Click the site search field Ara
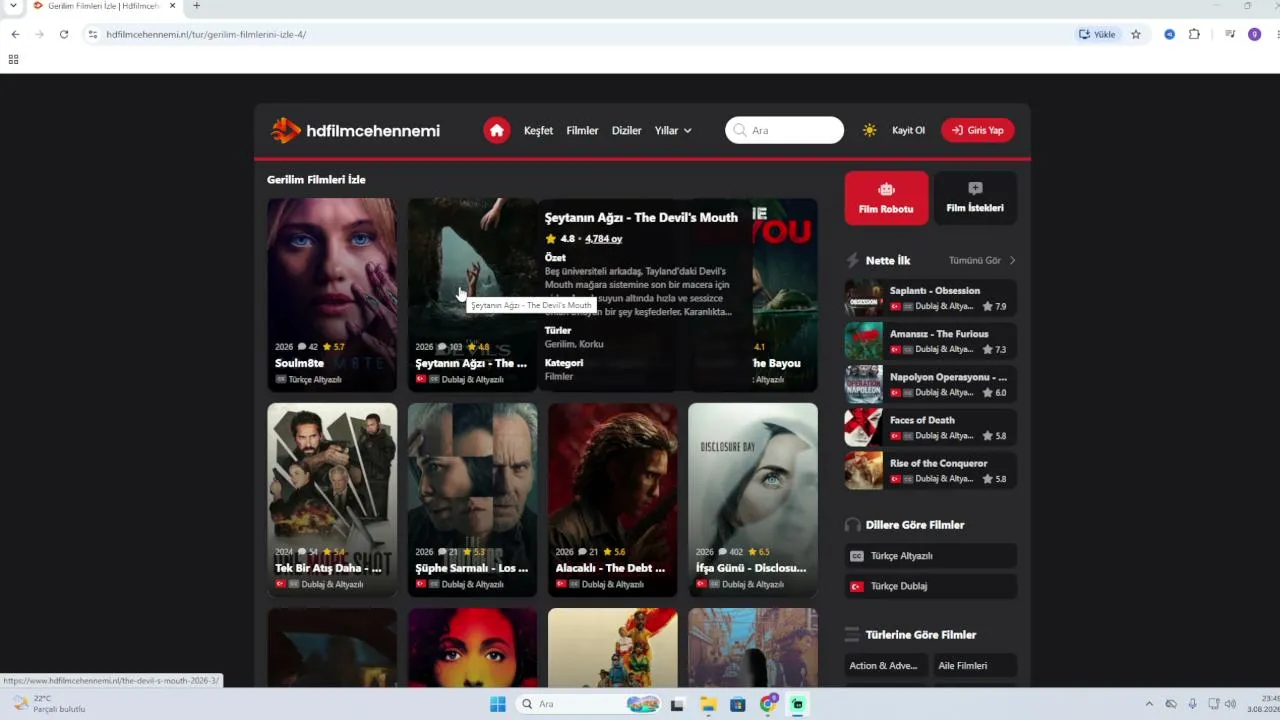 coord(784,130)
